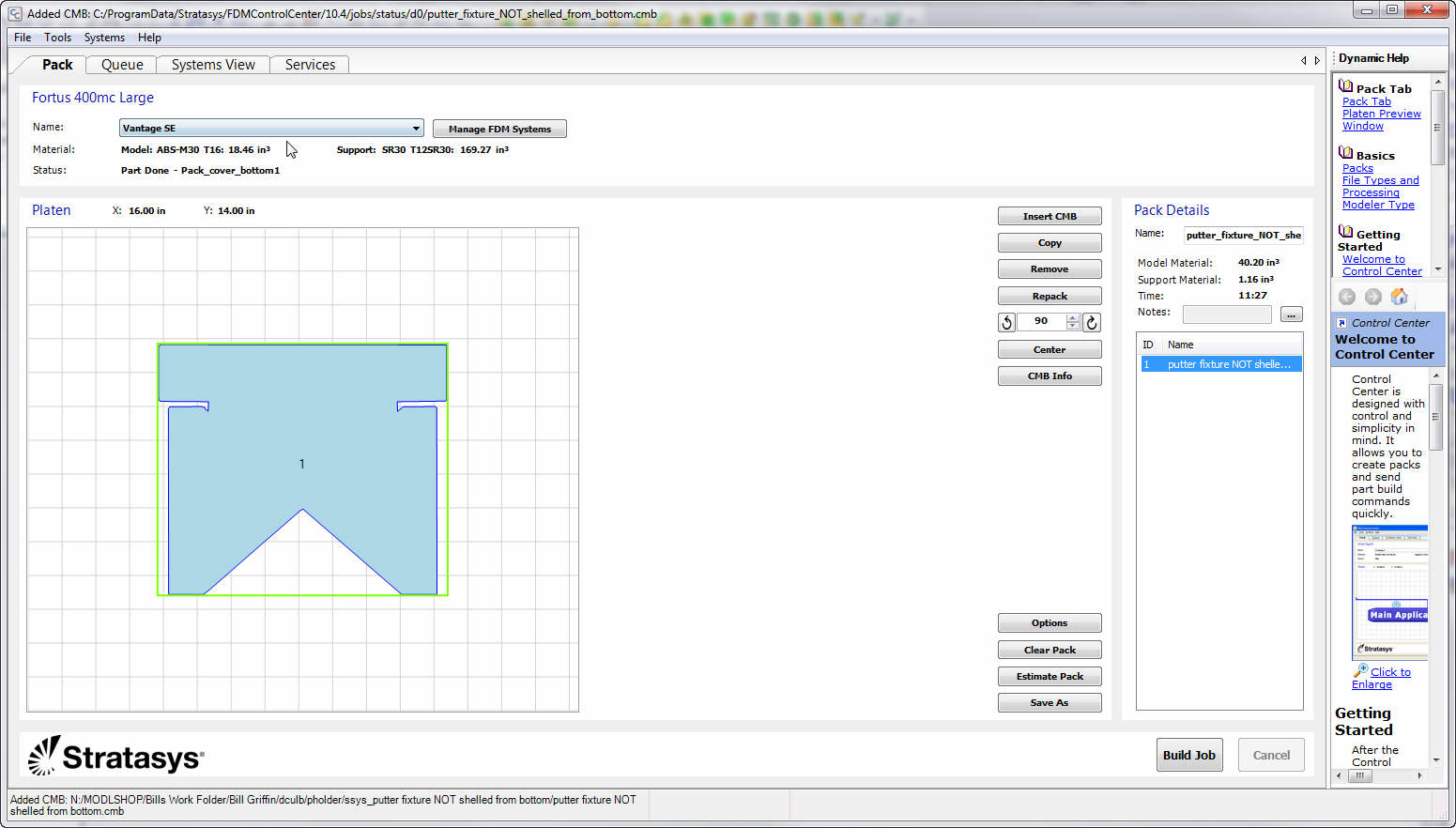Click the "Fortus 400mc Large" heading

pos(93,98)
